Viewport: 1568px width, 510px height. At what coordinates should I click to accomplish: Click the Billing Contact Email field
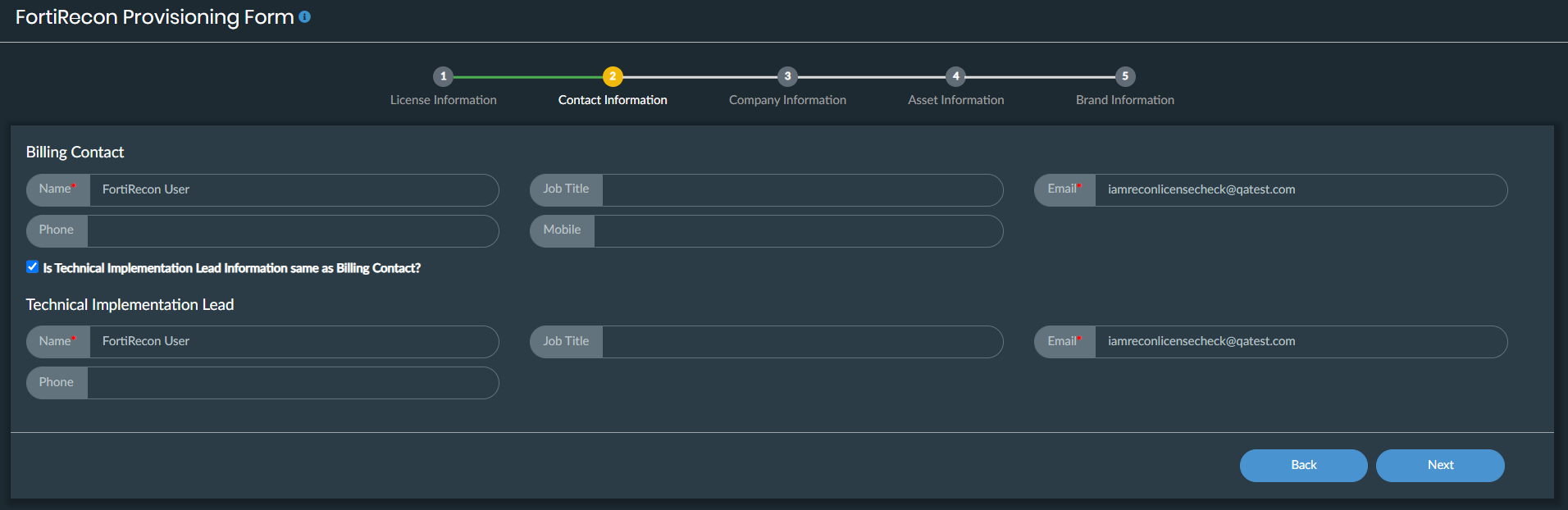(1300, 189)
